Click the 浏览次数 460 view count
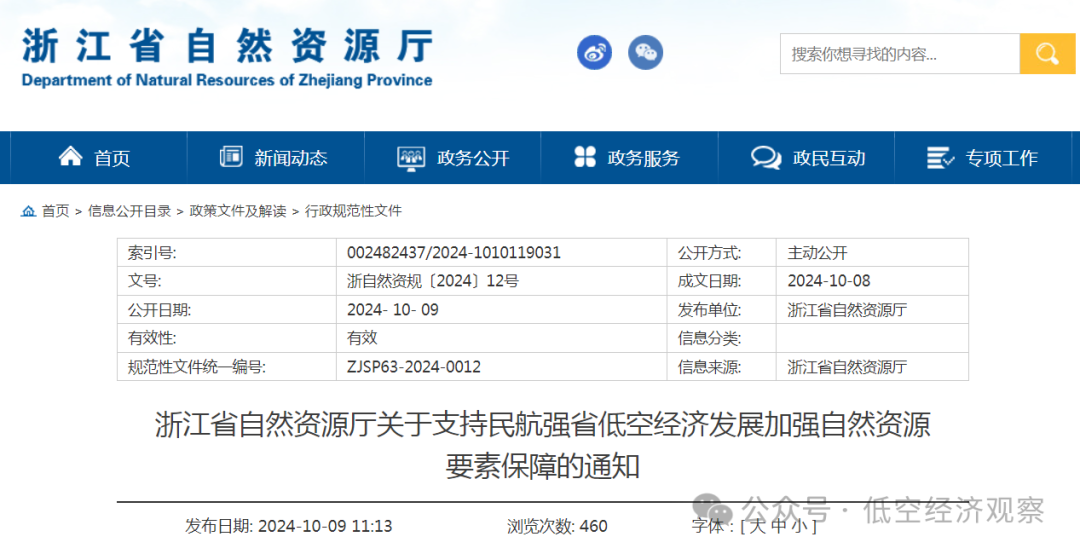This screenshot has height=554, width=1080. click(557, 526)
